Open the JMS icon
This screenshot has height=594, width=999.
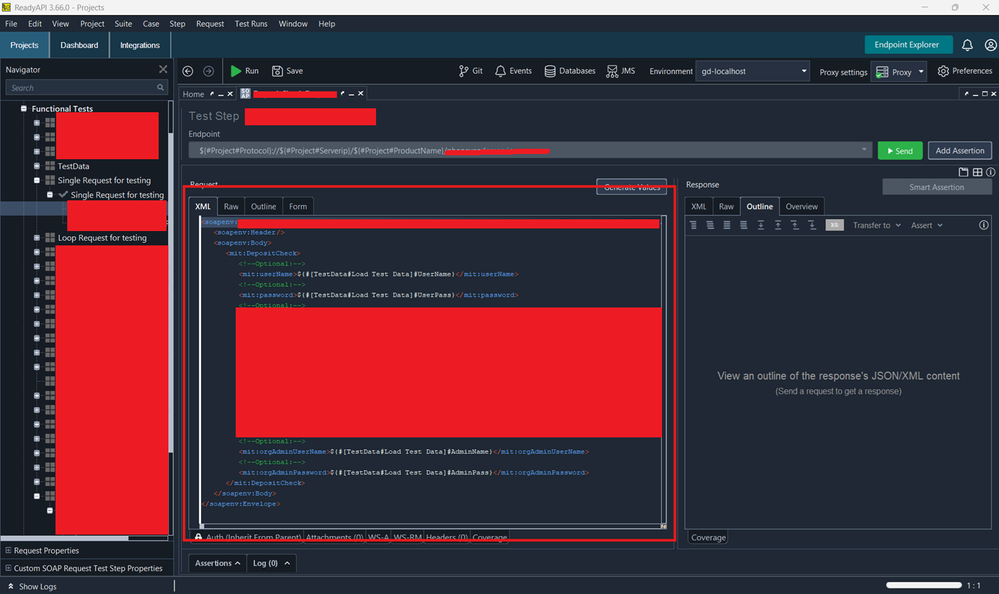612,71
